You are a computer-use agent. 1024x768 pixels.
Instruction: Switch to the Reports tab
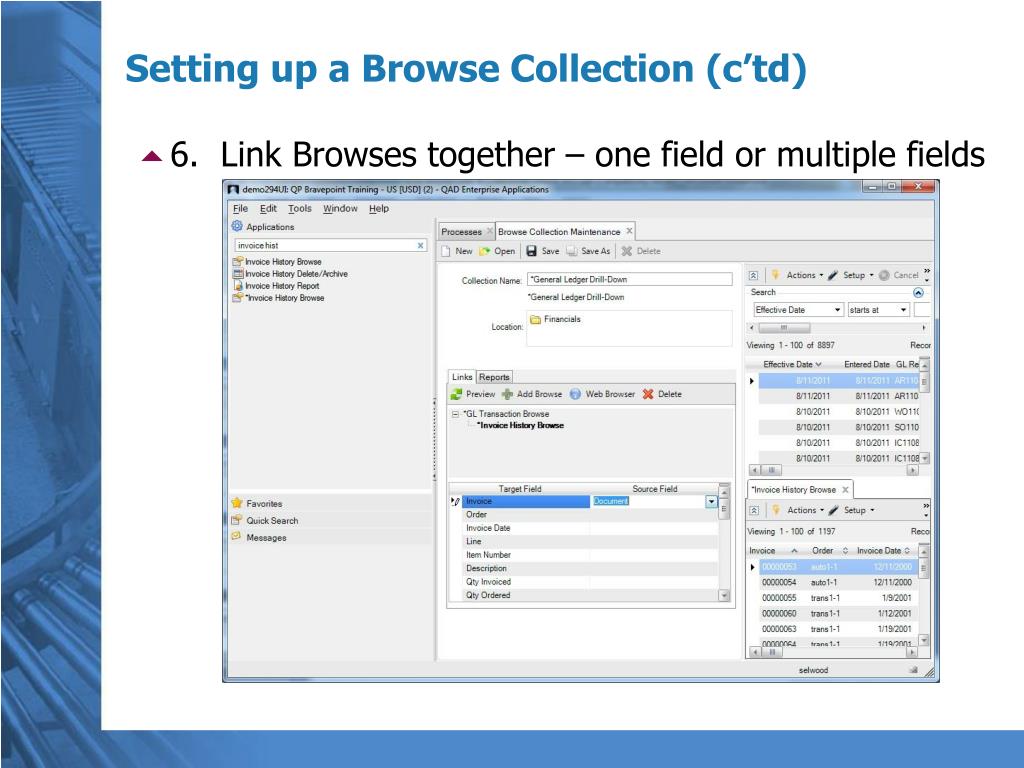pyautogui.click(x=494, y=377)
